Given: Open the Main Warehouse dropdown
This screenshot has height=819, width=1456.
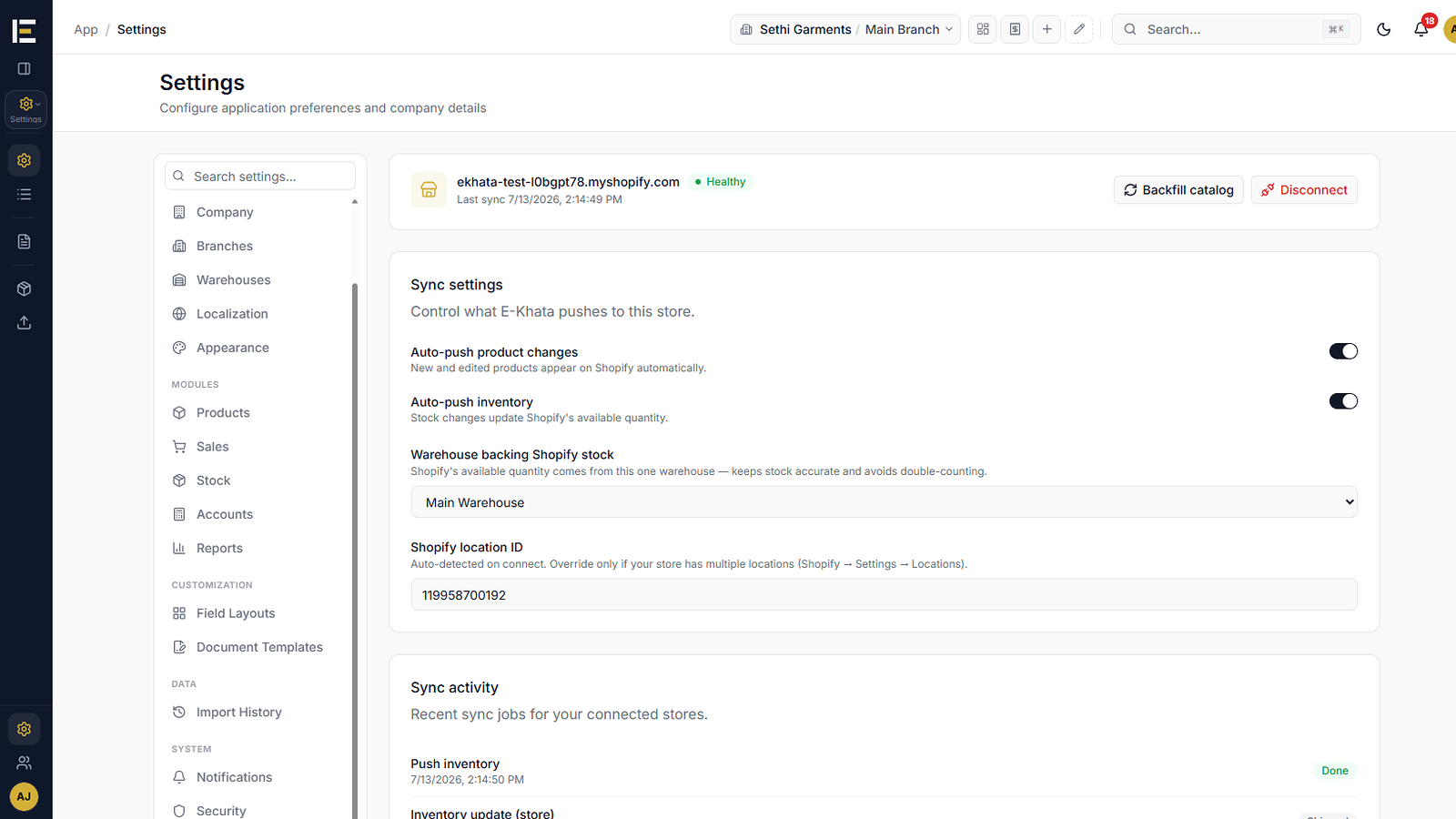Looking at the screenshot, I should click(884, 502).
